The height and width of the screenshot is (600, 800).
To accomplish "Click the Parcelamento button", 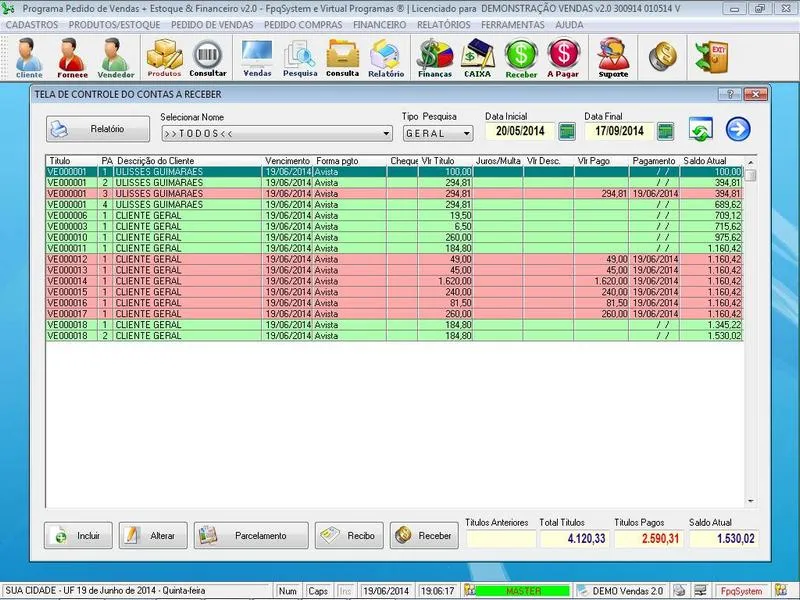I will [251, 536].
